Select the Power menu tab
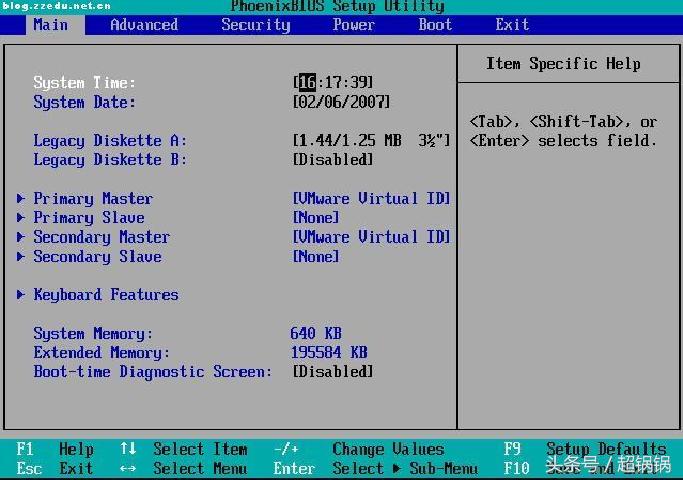683x480 pixels. (353, 25)
